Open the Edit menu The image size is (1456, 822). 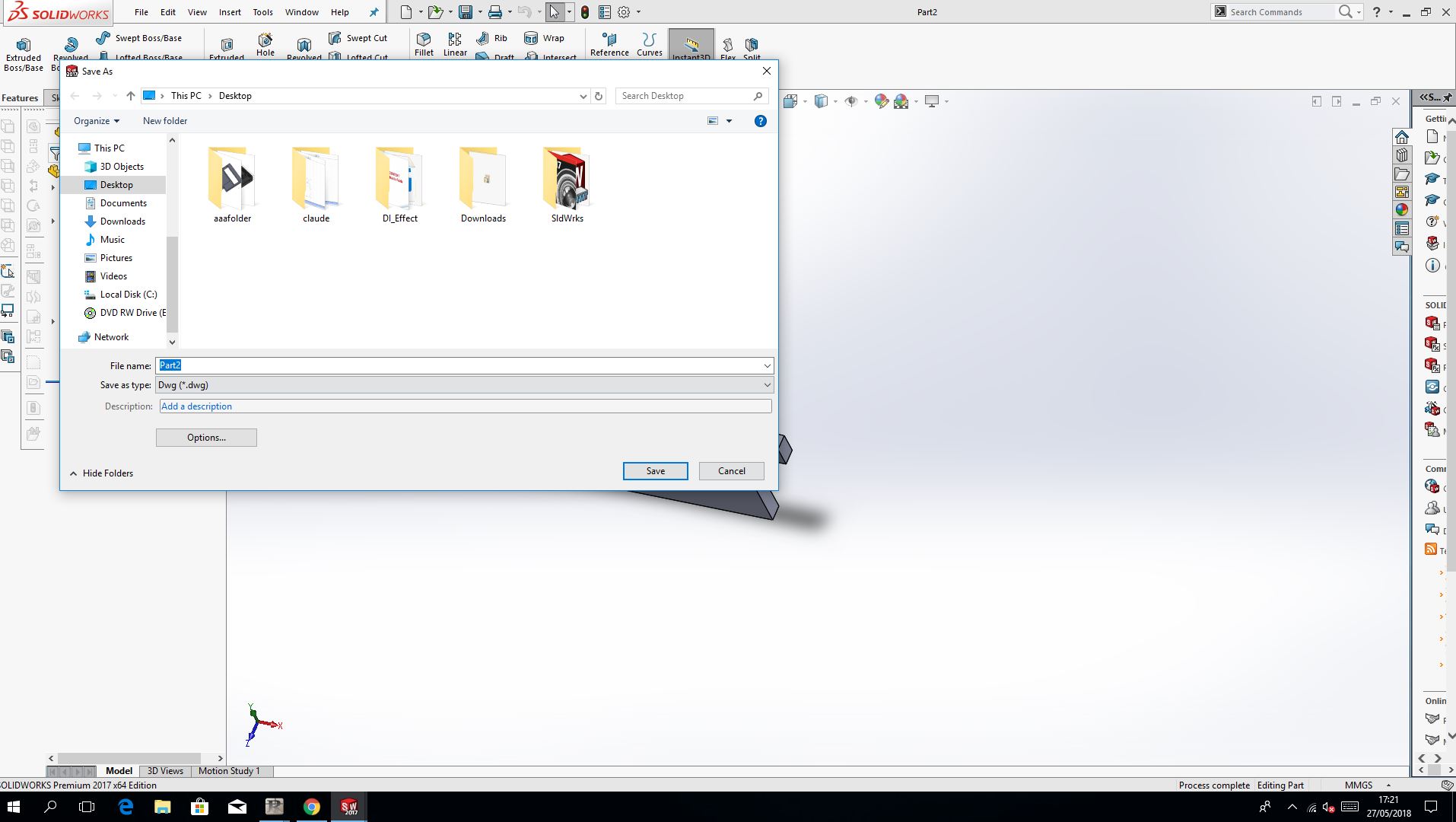point(168,12)
